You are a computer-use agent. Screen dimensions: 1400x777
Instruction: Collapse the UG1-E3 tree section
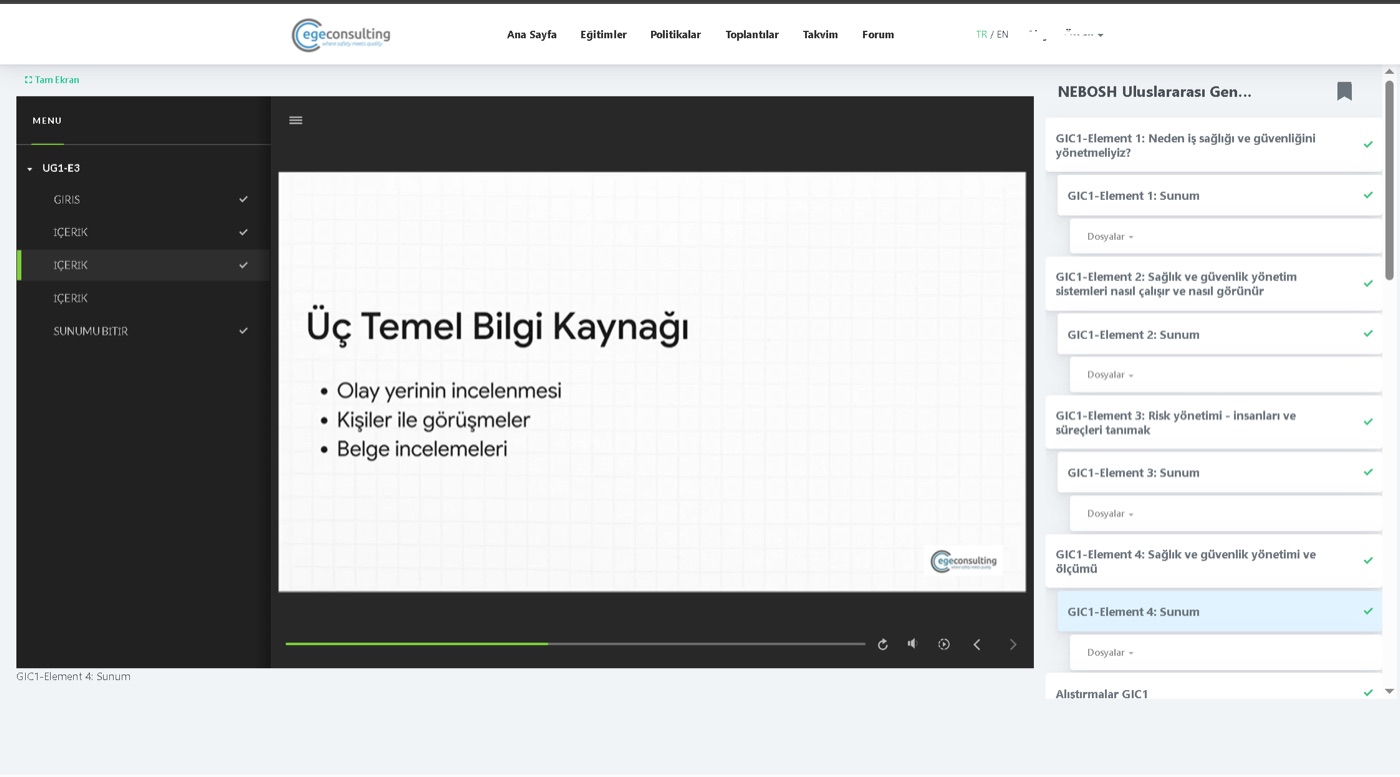(30, 169)
